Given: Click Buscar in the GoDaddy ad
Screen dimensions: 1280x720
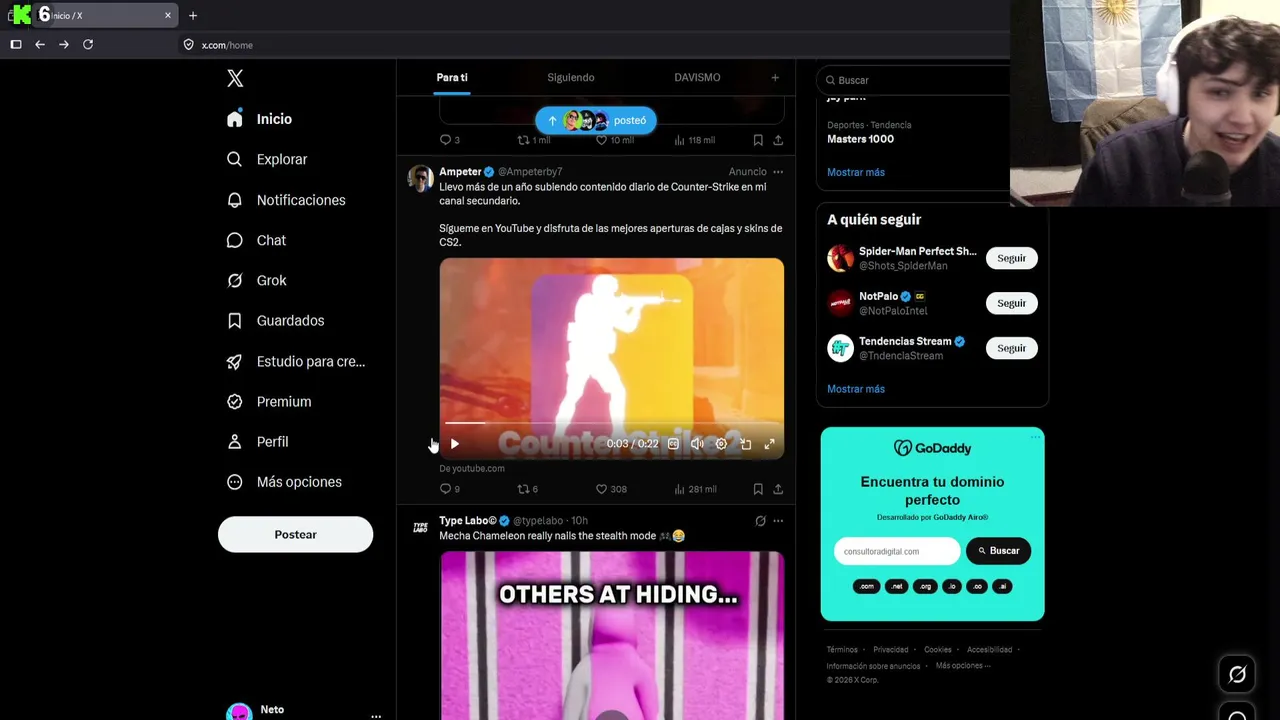Looking at the screenshot, I should coord(999,551).
